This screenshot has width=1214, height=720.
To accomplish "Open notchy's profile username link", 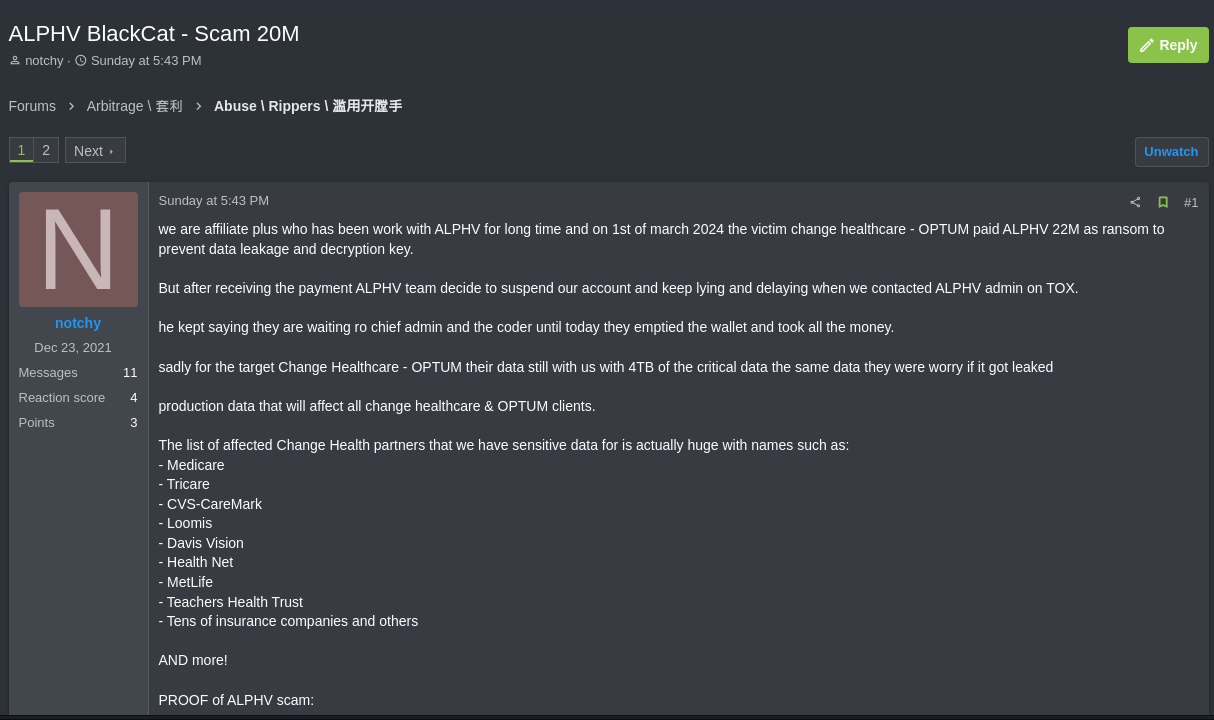I will pos(78,323).
